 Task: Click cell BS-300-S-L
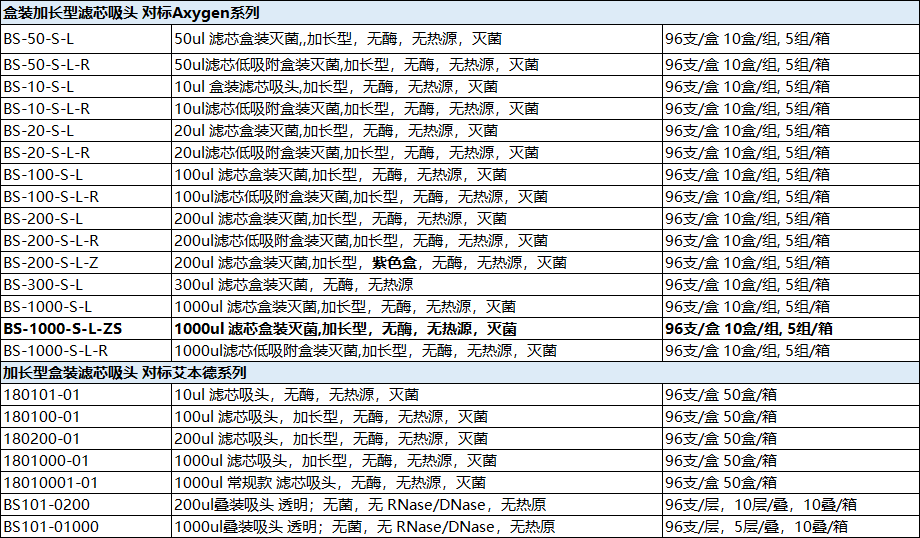click(86, 285)
